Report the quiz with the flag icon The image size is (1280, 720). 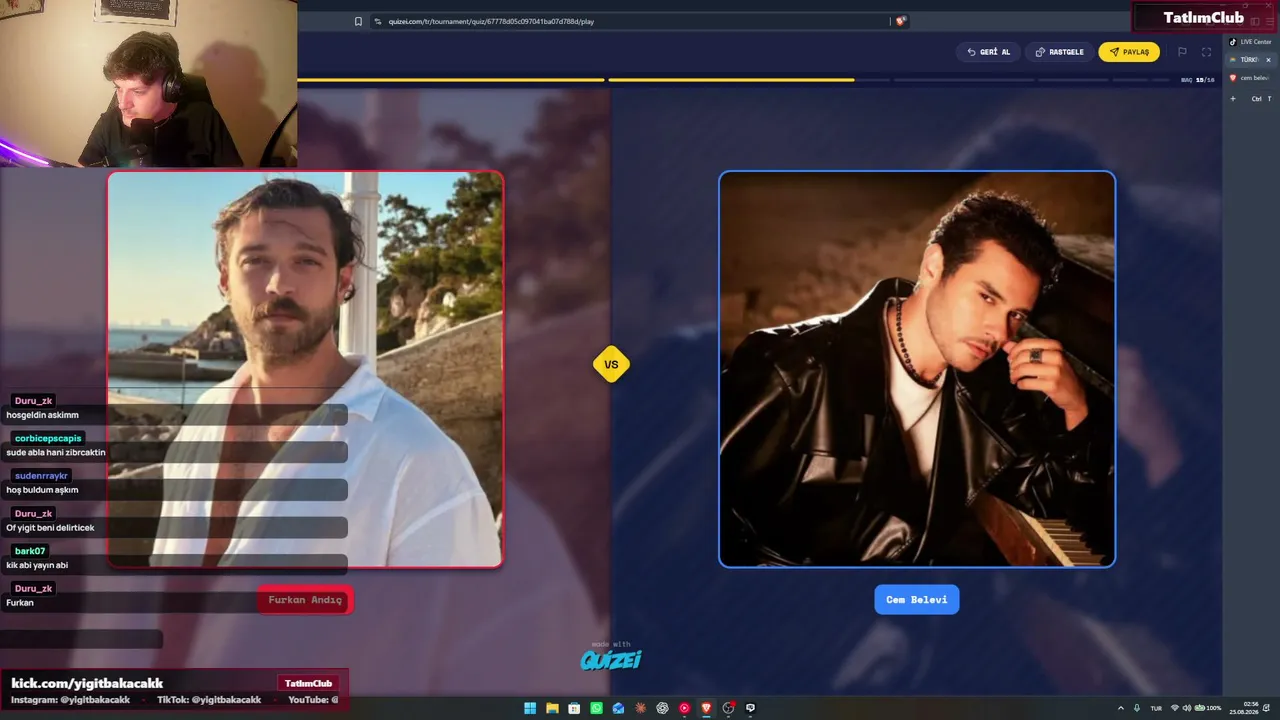click(x=1182, y=52)
